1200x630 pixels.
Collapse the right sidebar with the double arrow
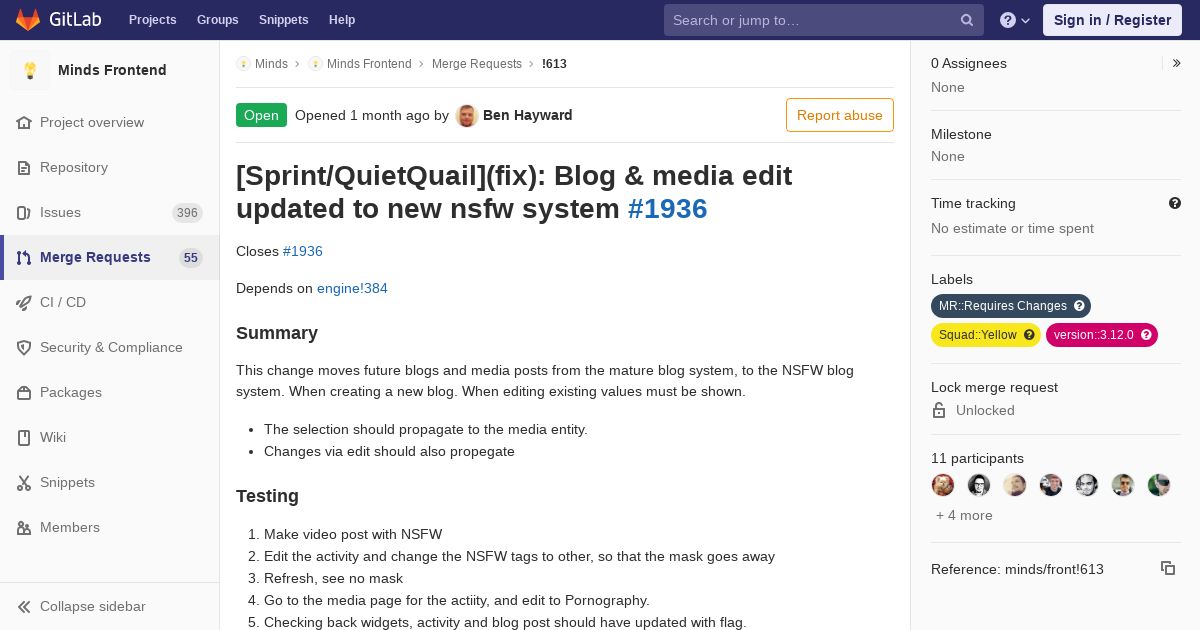click(1177, 63)
